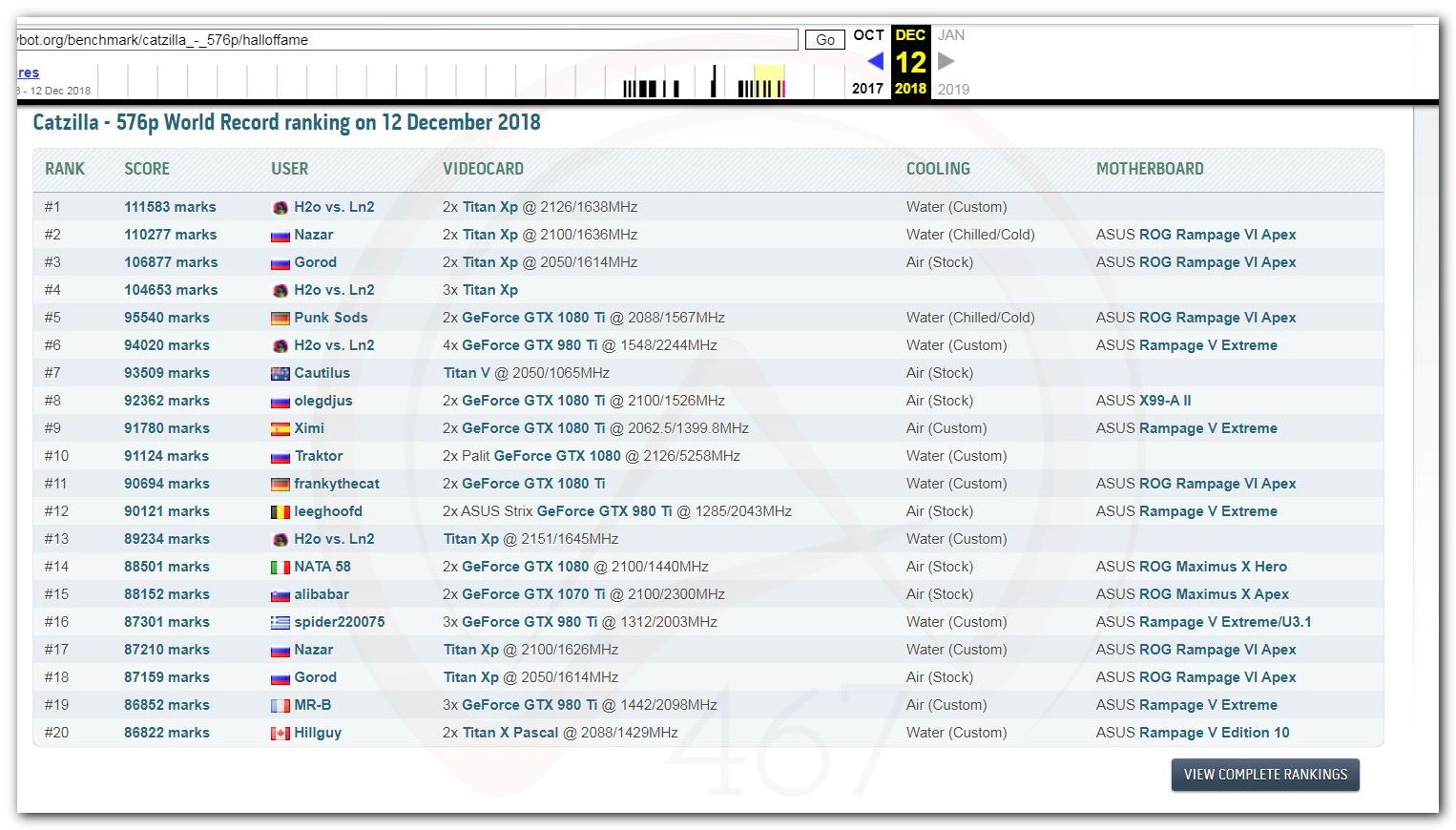Select the highlighted 2018 year in capture timeline
Viewport: 1456px width, 830px height.
pyautogui.click(x=910, y=89)
